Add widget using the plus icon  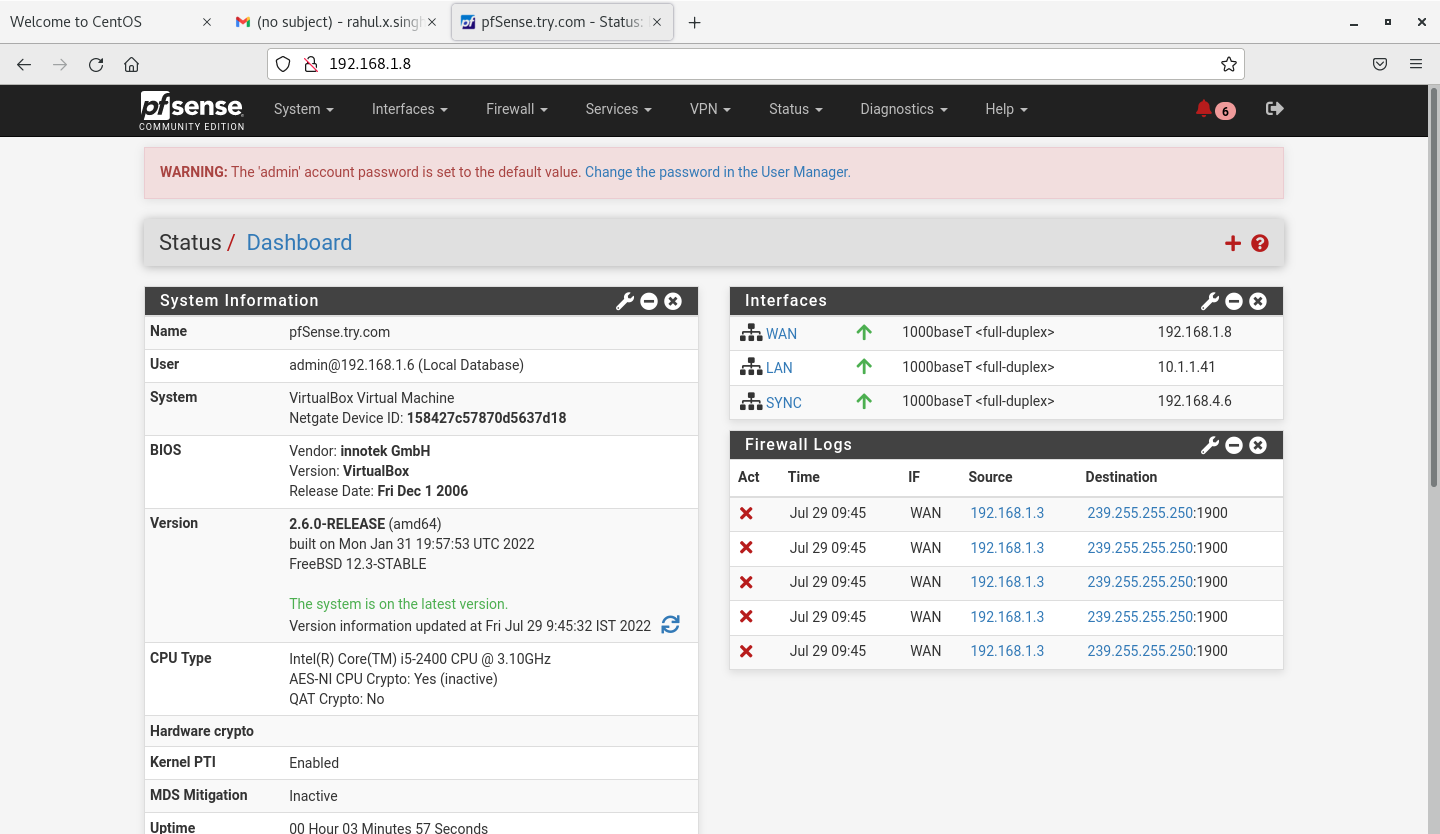pos(1233,243)
